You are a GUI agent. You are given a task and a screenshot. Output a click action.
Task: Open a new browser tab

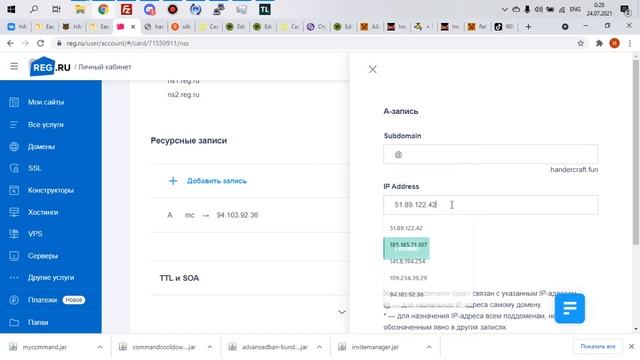tap(528, 27)
